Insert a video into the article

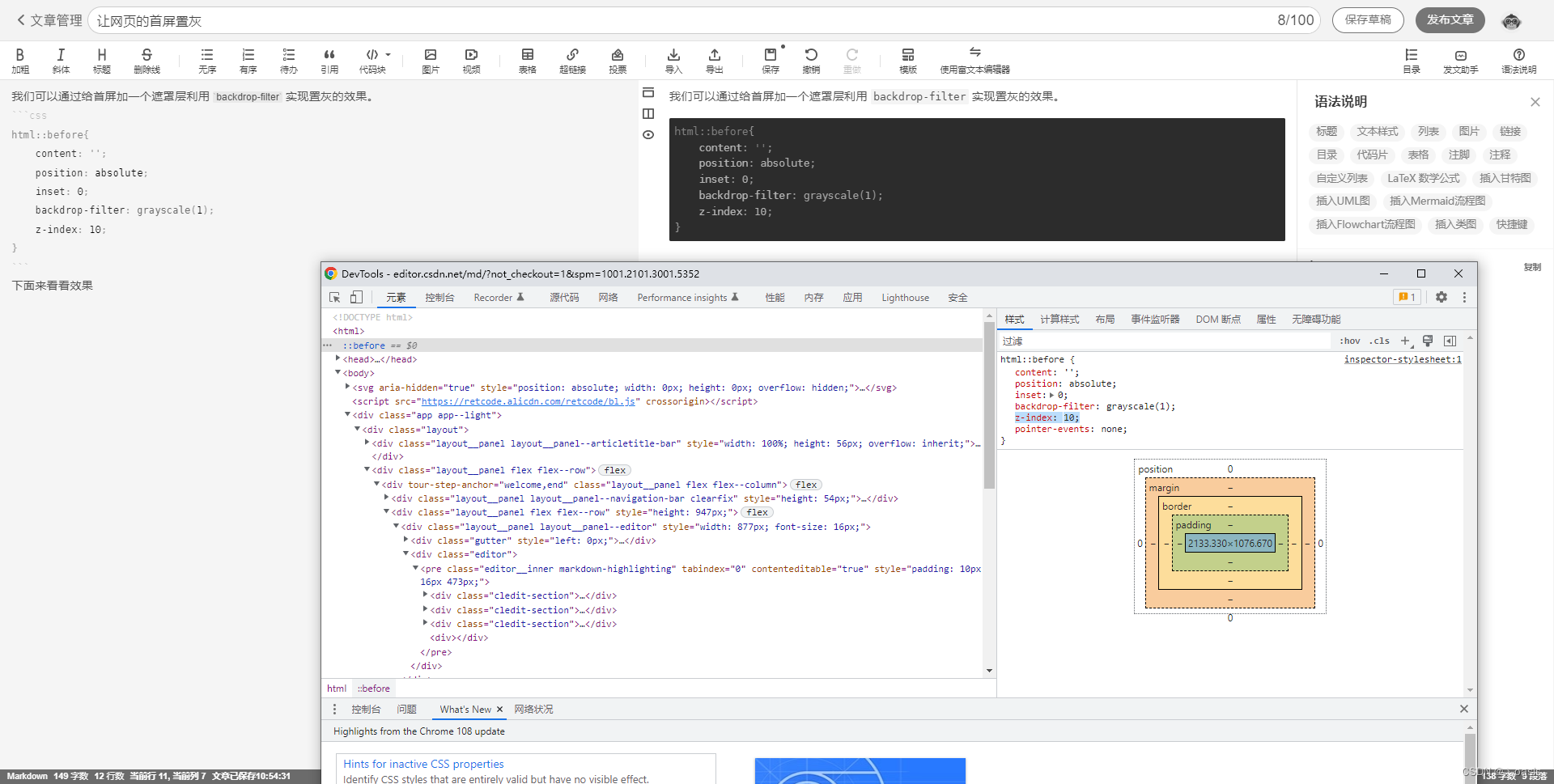click(471, 60)
